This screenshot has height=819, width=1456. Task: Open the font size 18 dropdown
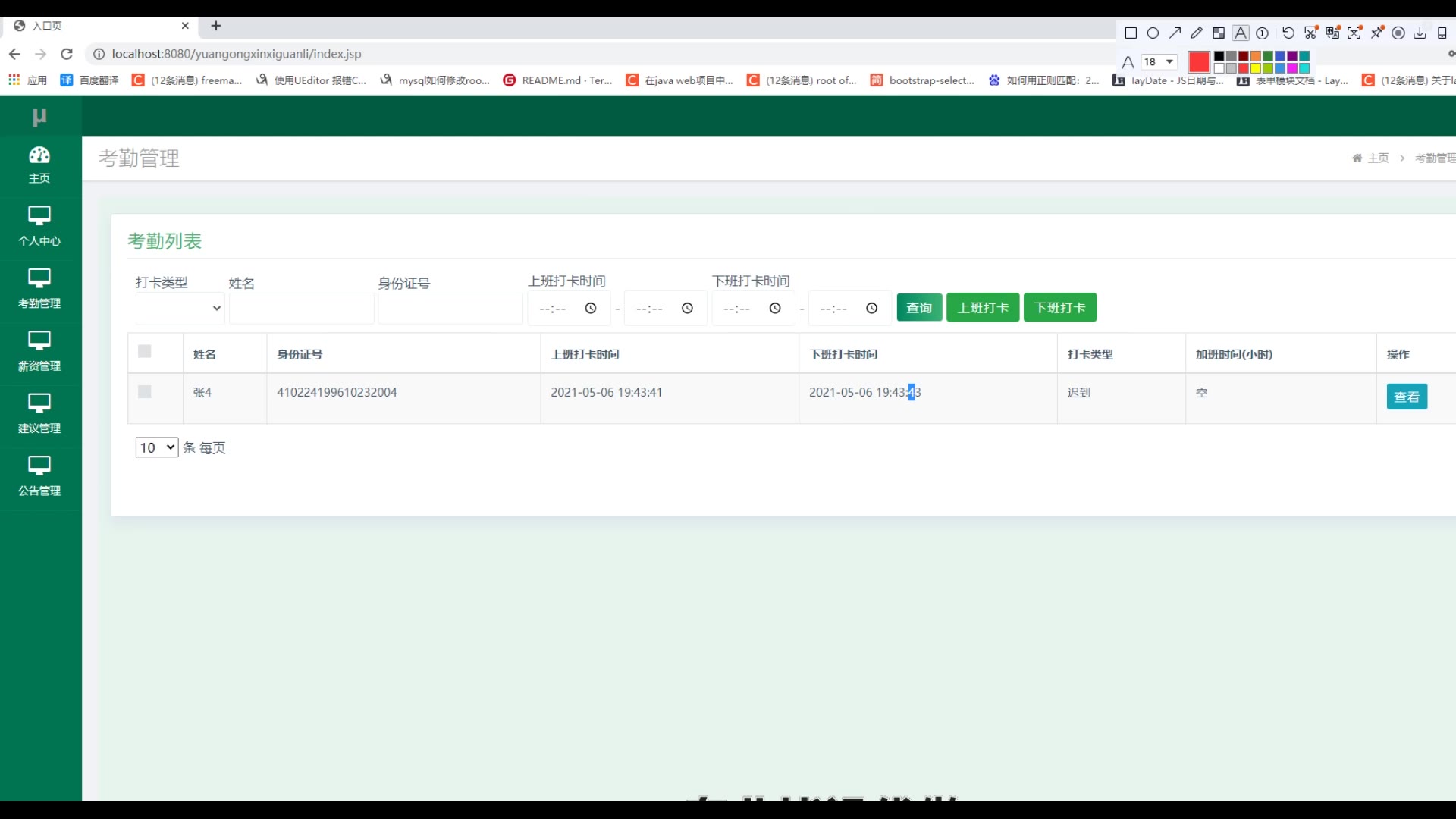click(1159, 62)
